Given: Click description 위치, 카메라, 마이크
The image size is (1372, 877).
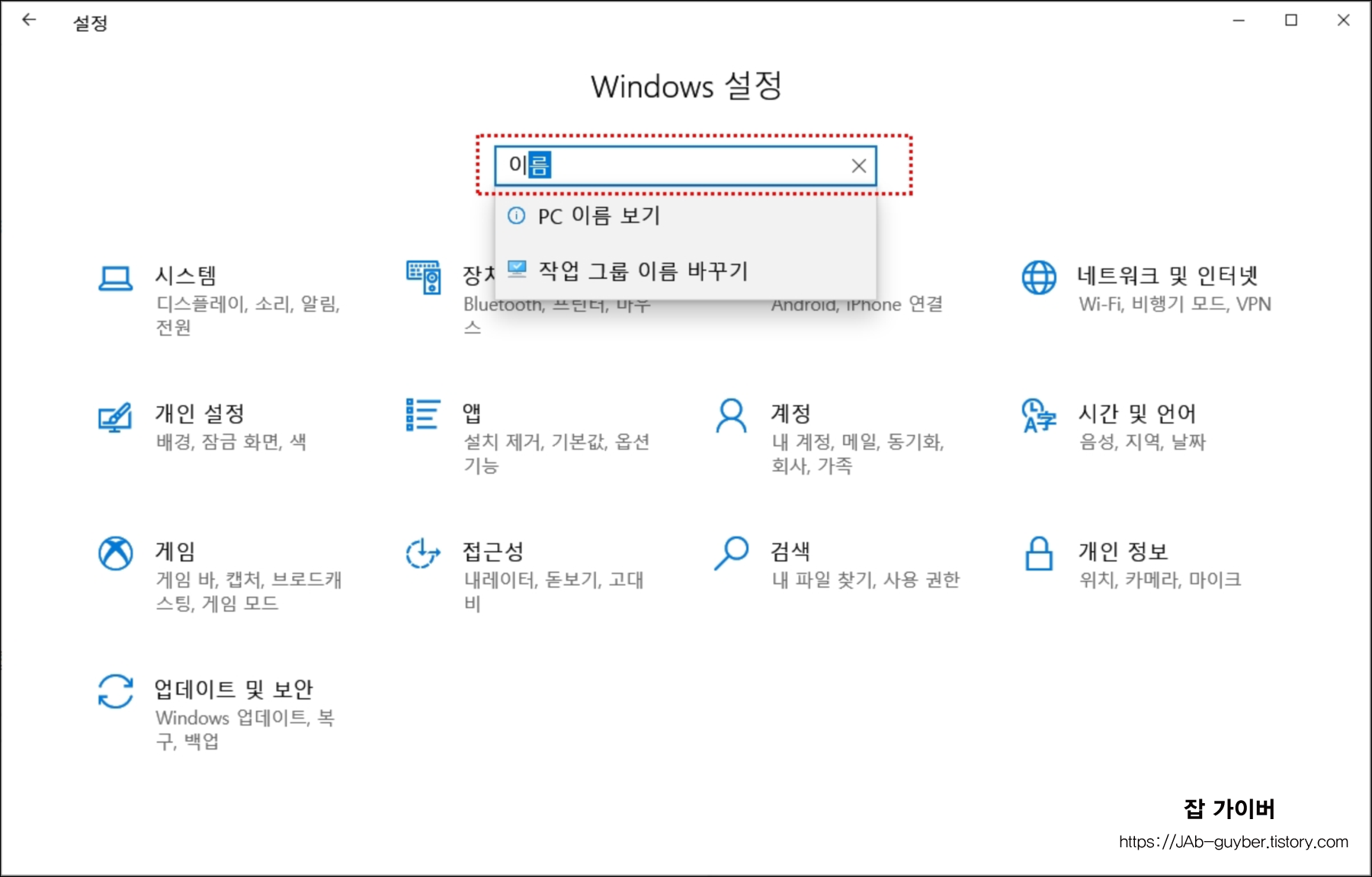Looking at the screenshot, I should pyautogui.click(x=1160, y=580).
